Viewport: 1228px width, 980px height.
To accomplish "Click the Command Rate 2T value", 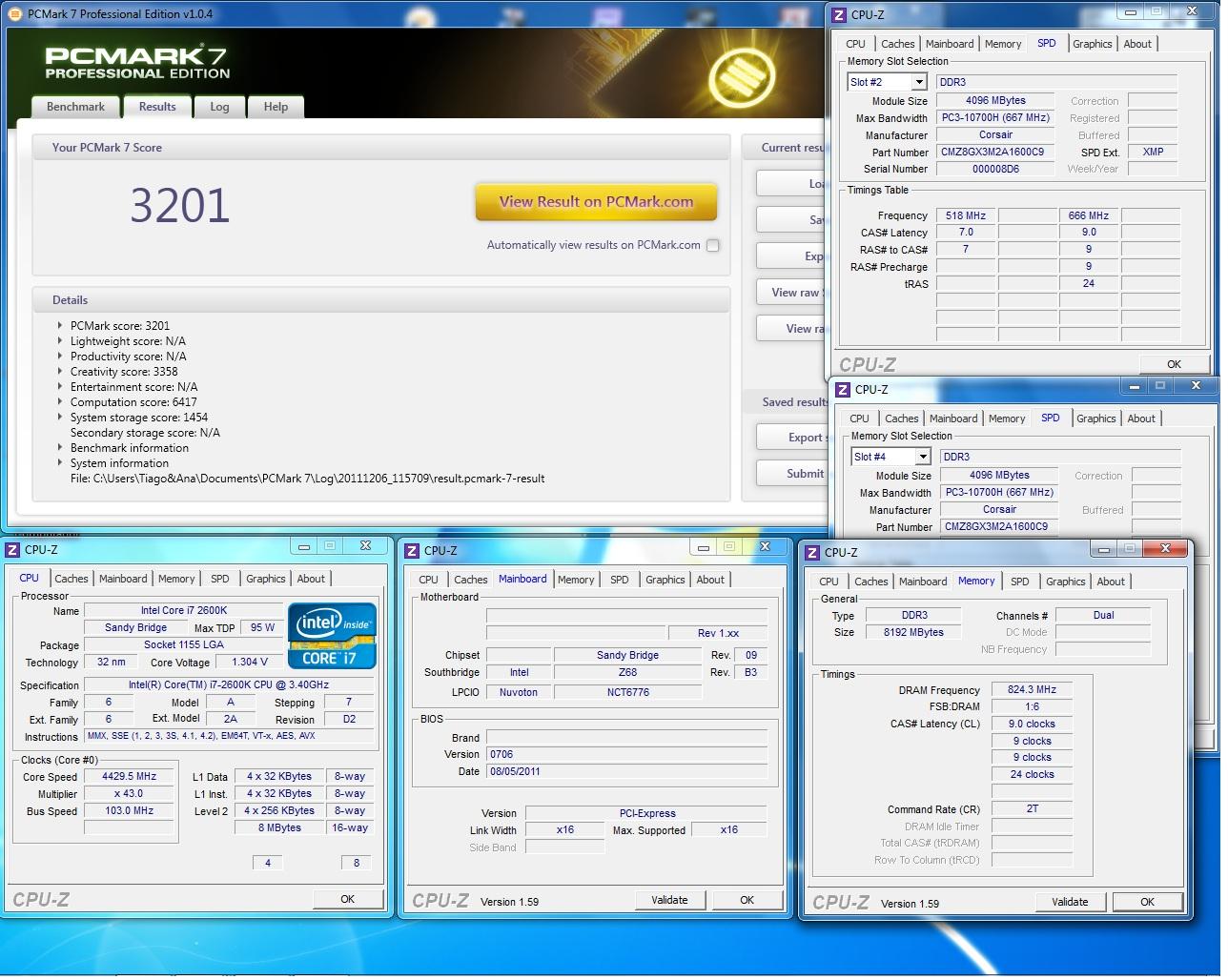I will click(1032, 809).
